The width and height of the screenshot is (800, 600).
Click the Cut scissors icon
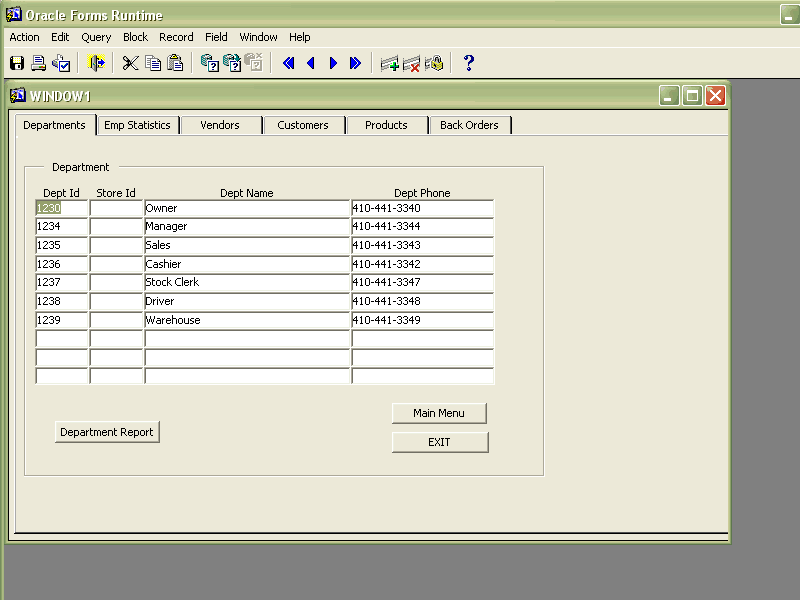click(130, 63)
